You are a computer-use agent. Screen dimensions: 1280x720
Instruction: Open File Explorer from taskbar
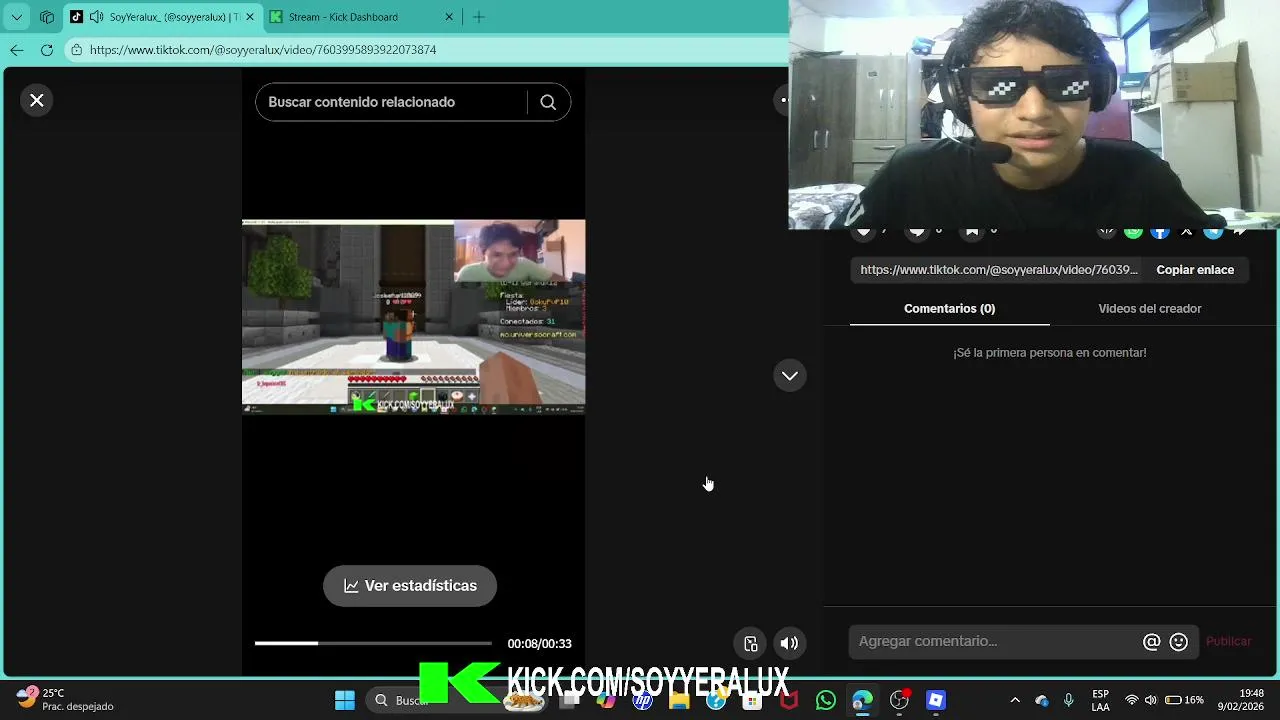(x=680, y=700)
